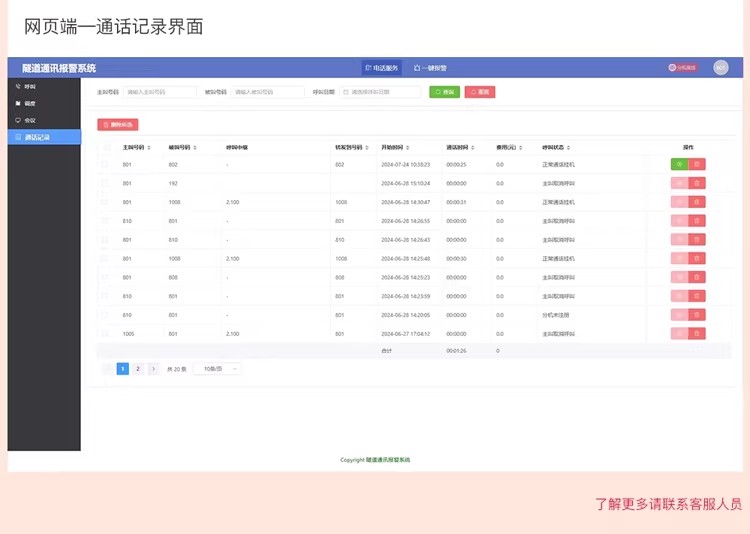
Task: Switch to 一键报警 tab in header
Action: click(430, 68)
